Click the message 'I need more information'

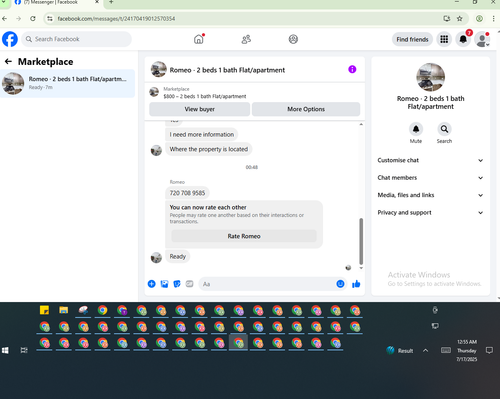(202, 134)
